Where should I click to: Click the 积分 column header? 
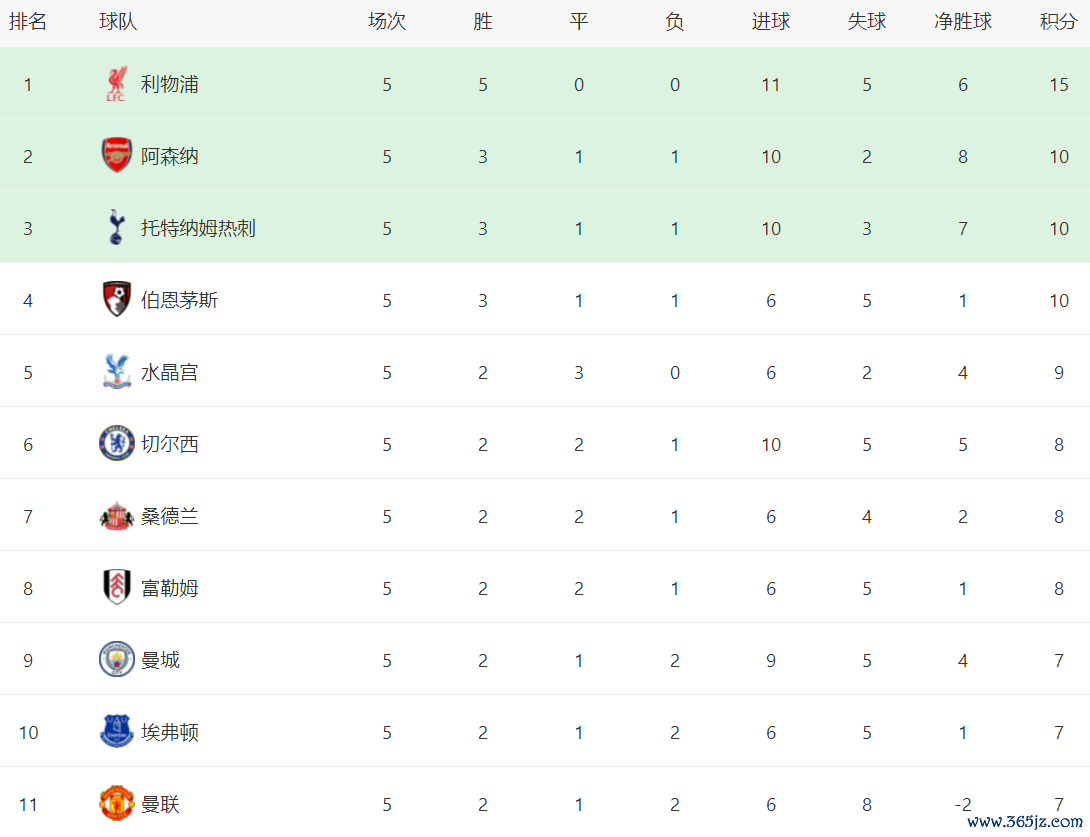pos(1058,22)
